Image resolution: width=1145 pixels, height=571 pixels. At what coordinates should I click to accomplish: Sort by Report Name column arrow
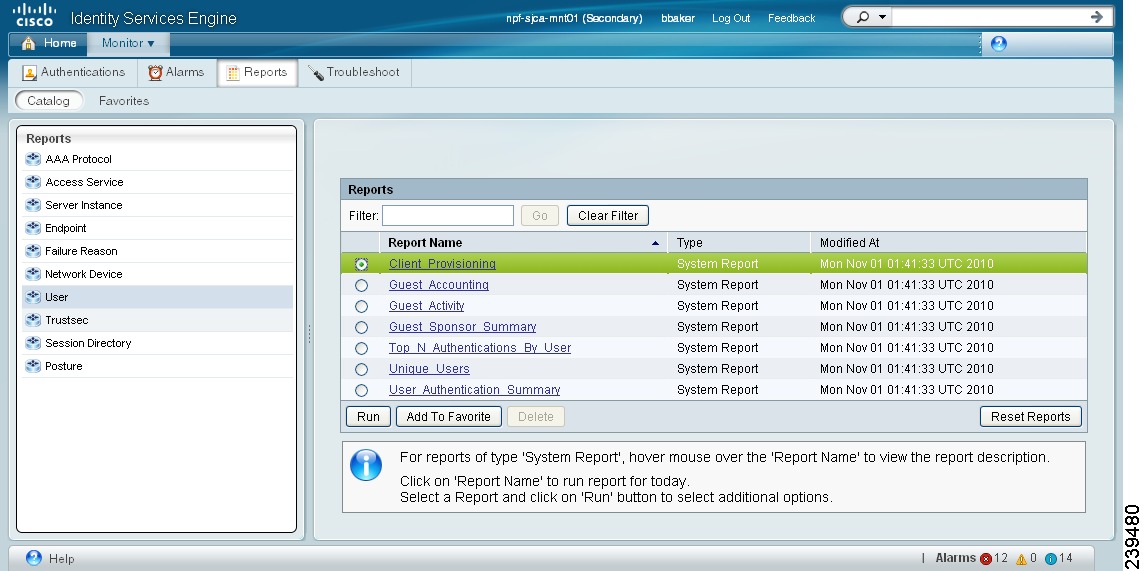click(655, 243)
